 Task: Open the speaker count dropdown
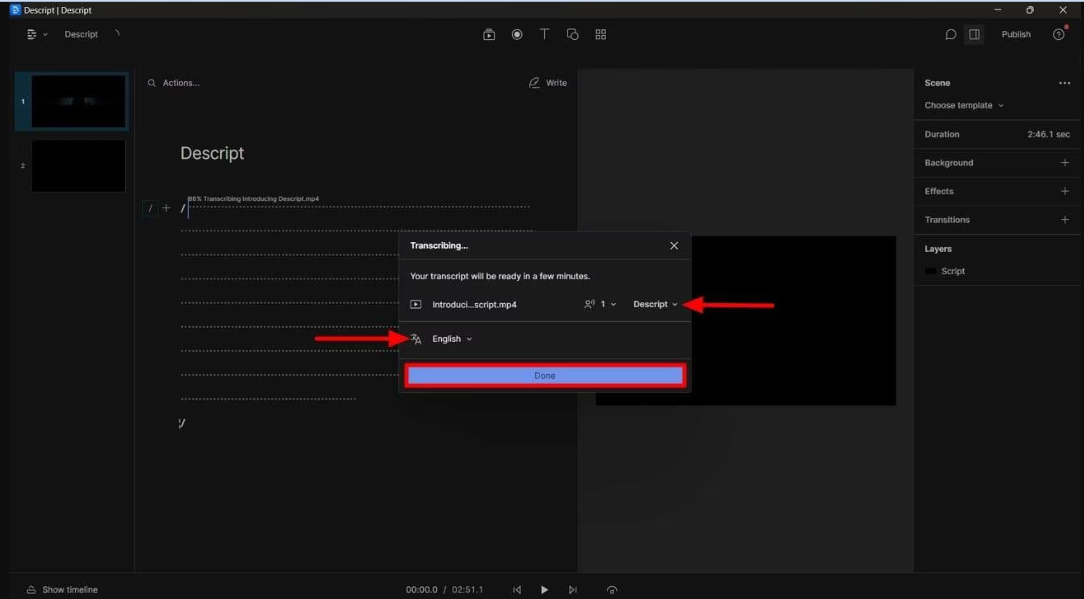click(x=600, y=304)
